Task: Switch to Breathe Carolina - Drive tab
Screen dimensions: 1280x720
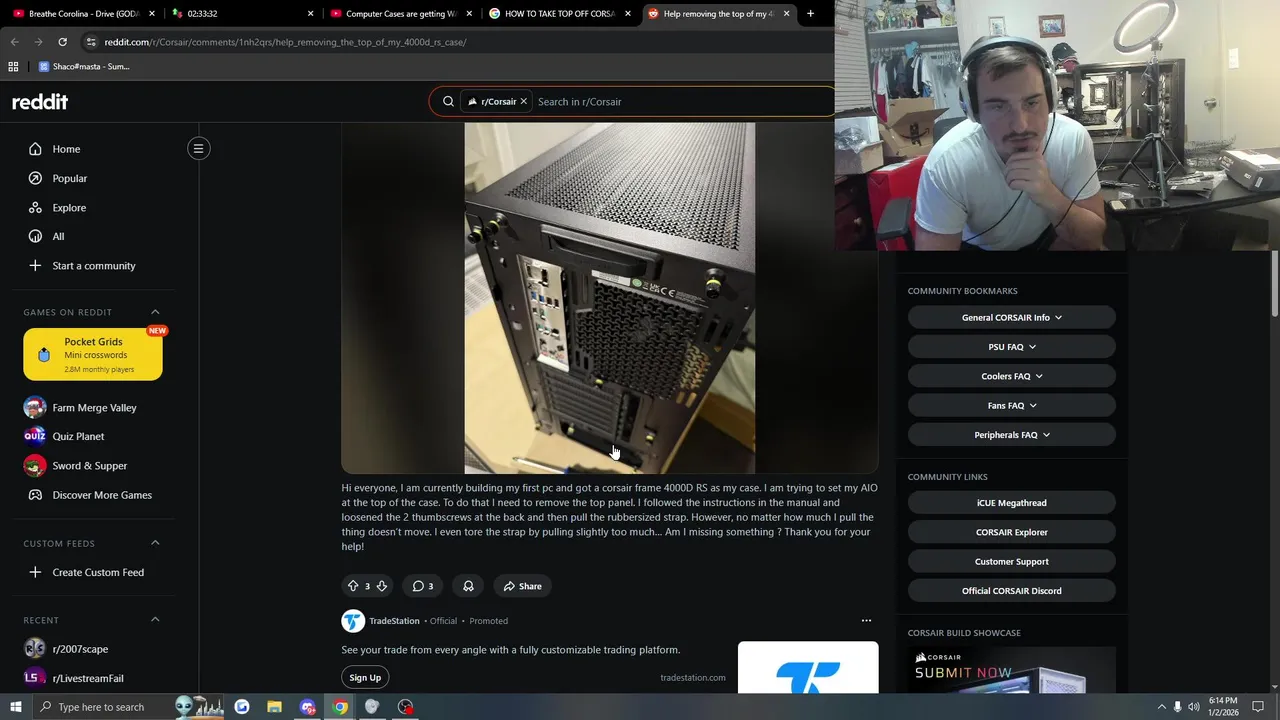Action: [82, 14]
